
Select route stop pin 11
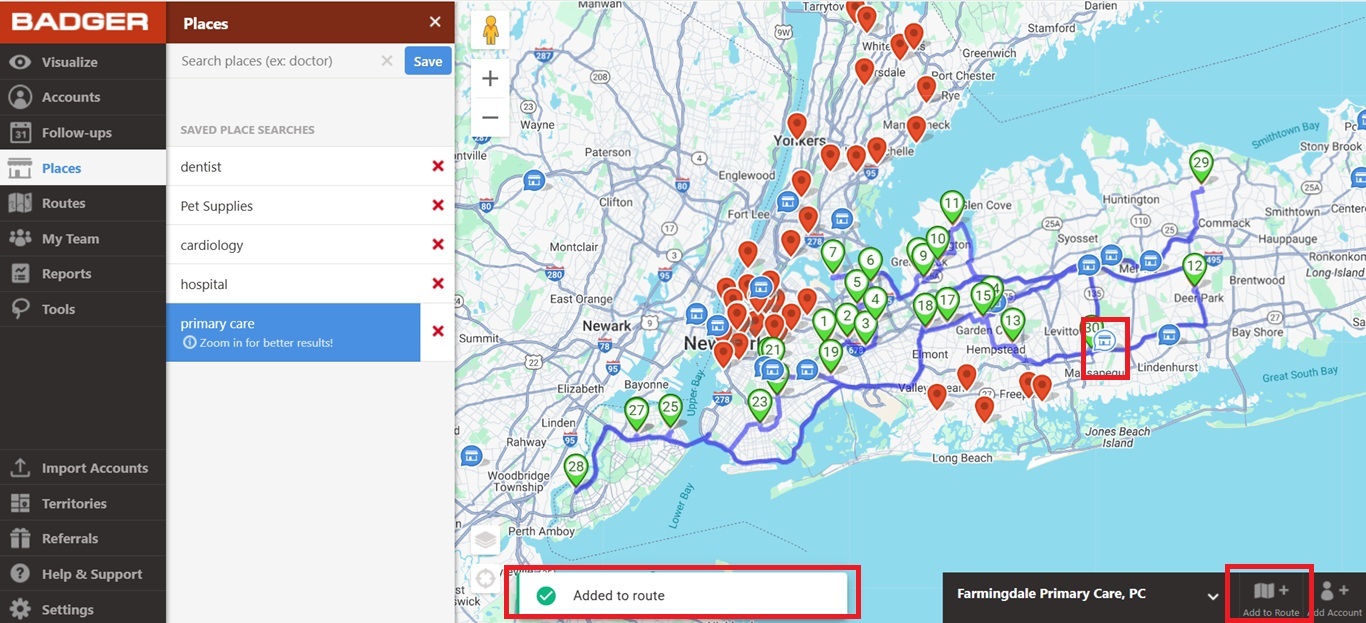952,206
